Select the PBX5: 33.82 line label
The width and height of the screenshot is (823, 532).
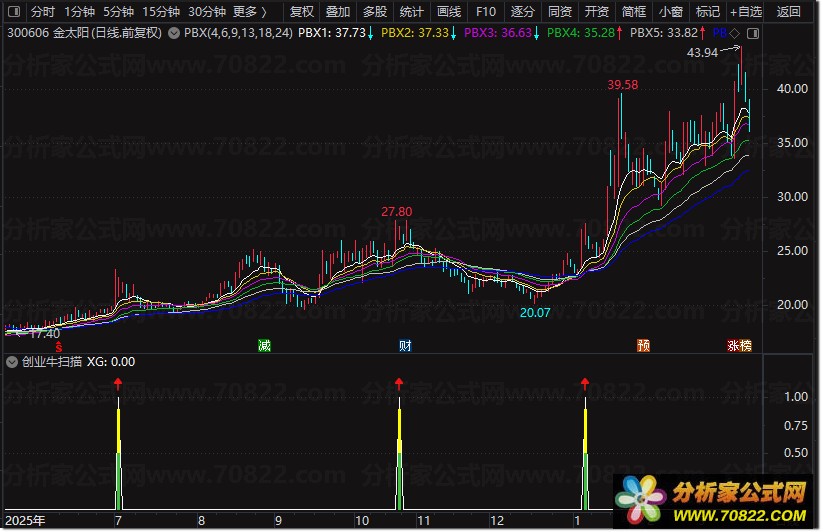coord(667,33)
